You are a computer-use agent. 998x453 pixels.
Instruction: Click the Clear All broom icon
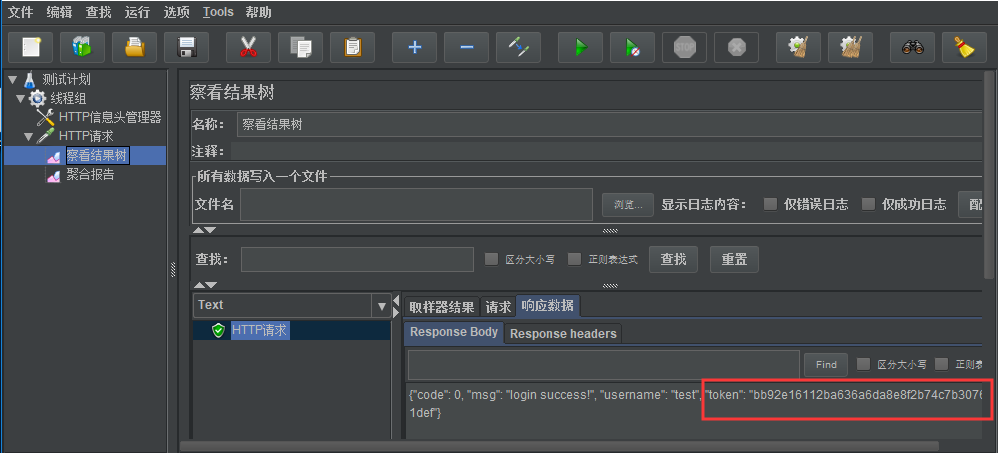964,47
